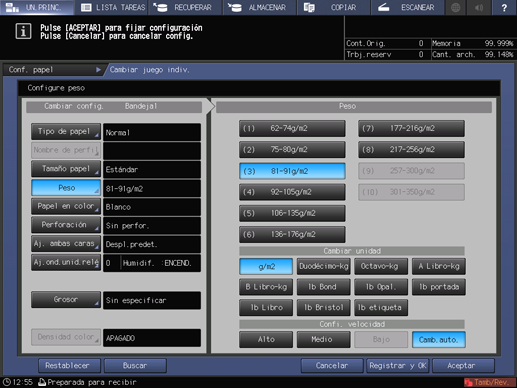The height and width of the screenshot is (388, 517).
Task: Set speed to Medio
Action: click(x=324, y=339)
